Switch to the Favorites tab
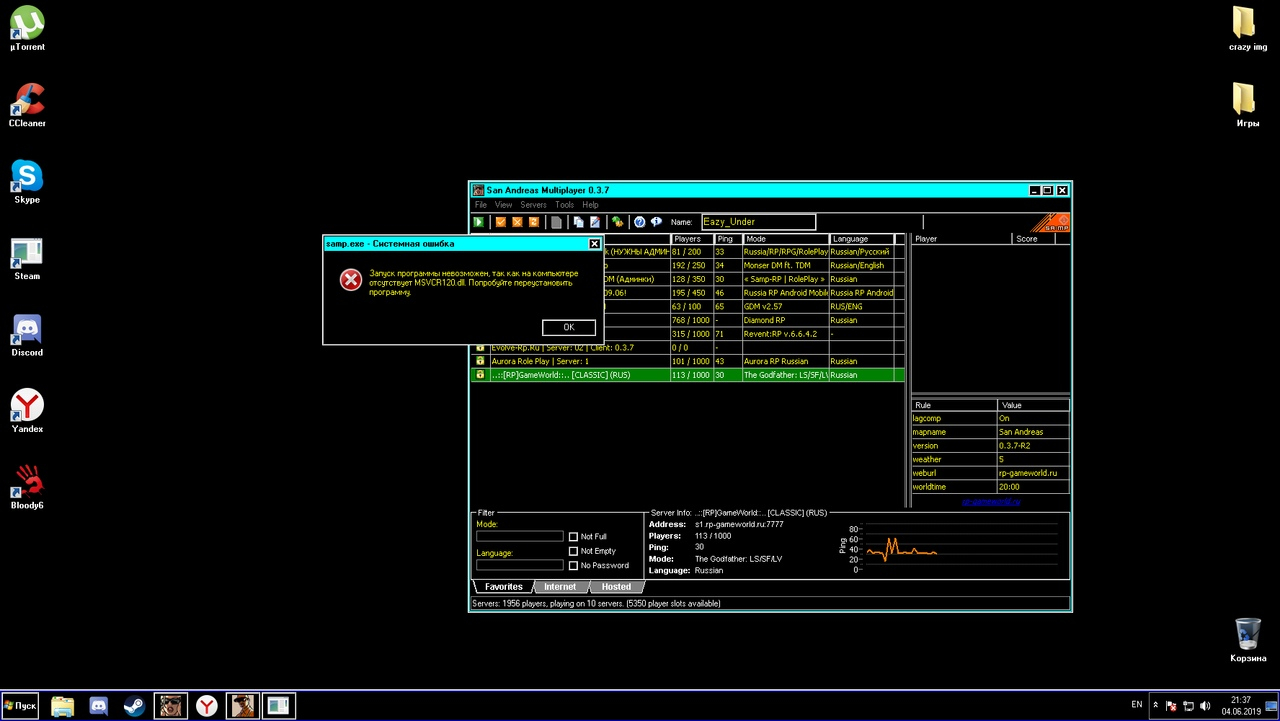Image resolution: width=1280 pixels, height=721 pixels. coord(503,587)
